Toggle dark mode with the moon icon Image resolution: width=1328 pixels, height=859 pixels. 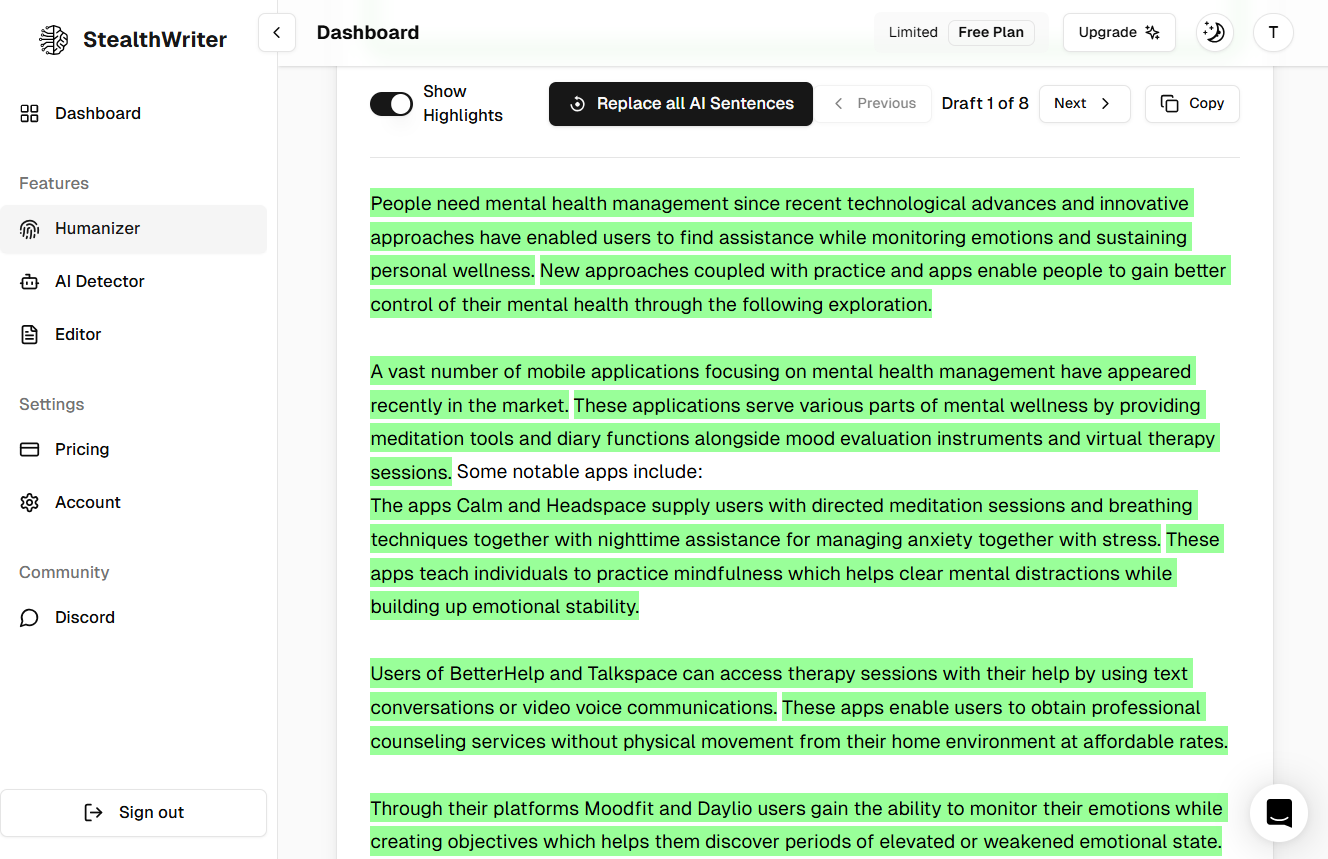pyautogui.click(x=1214, y=32)
